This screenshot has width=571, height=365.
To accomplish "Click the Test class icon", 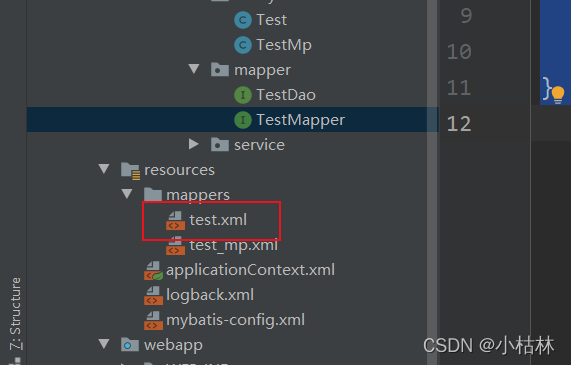I will click(243, 20).
